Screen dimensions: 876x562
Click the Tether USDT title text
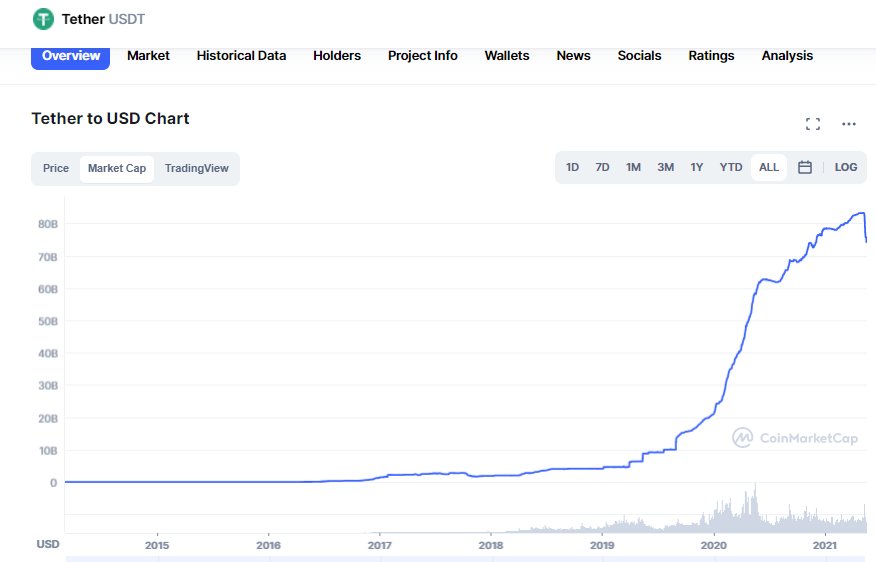103,20
